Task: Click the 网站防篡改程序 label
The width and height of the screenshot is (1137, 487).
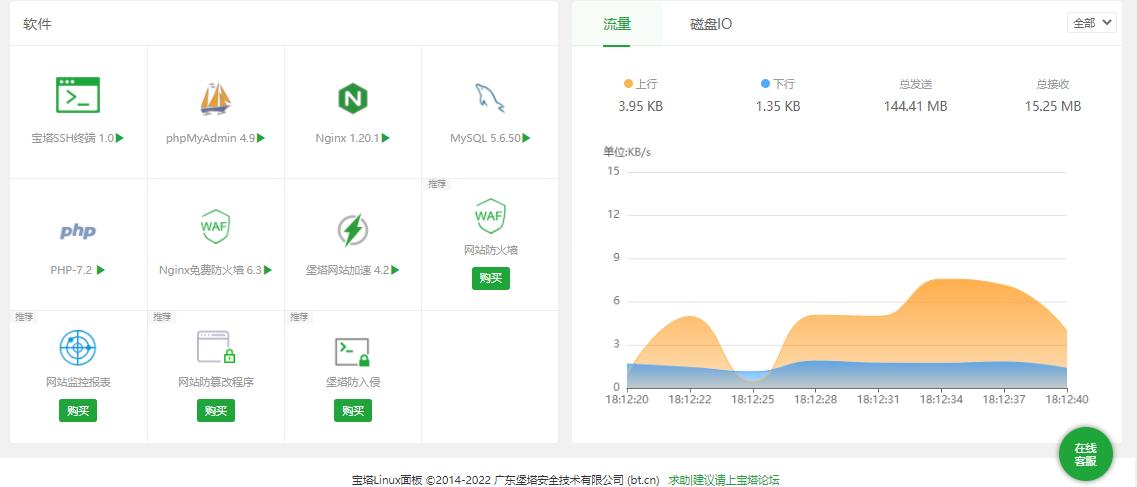Action: point(215,382)
